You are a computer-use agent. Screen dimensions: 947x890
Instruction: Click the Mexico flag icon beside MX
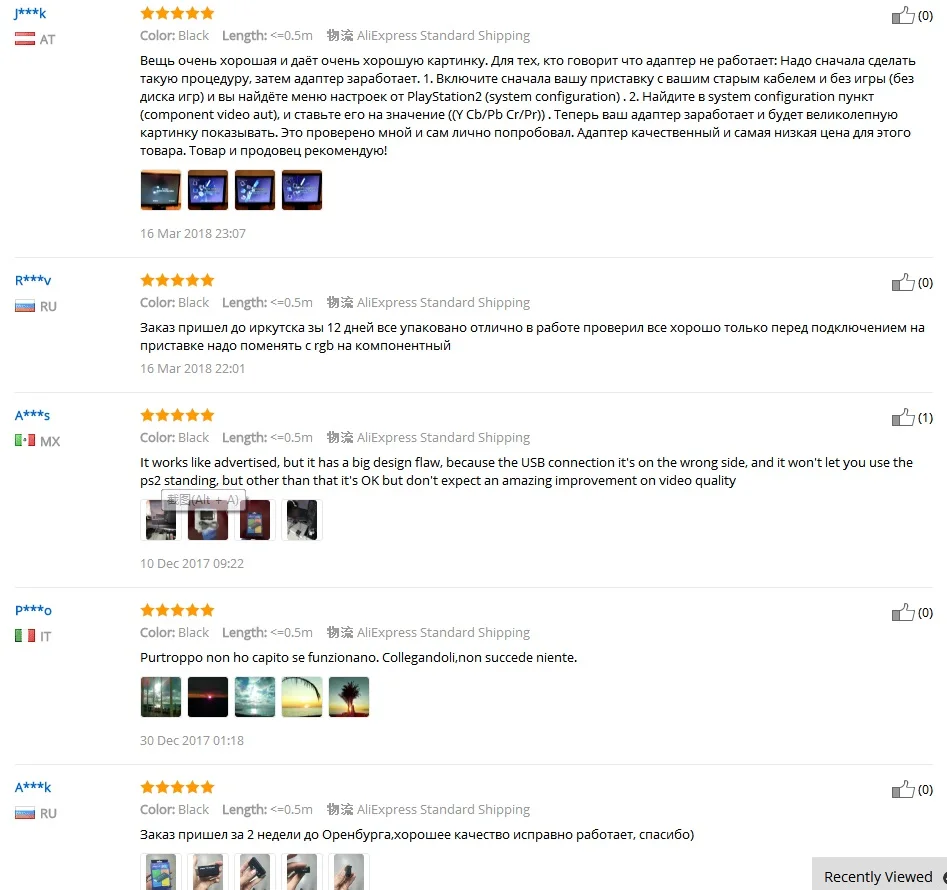click(25, 441)
